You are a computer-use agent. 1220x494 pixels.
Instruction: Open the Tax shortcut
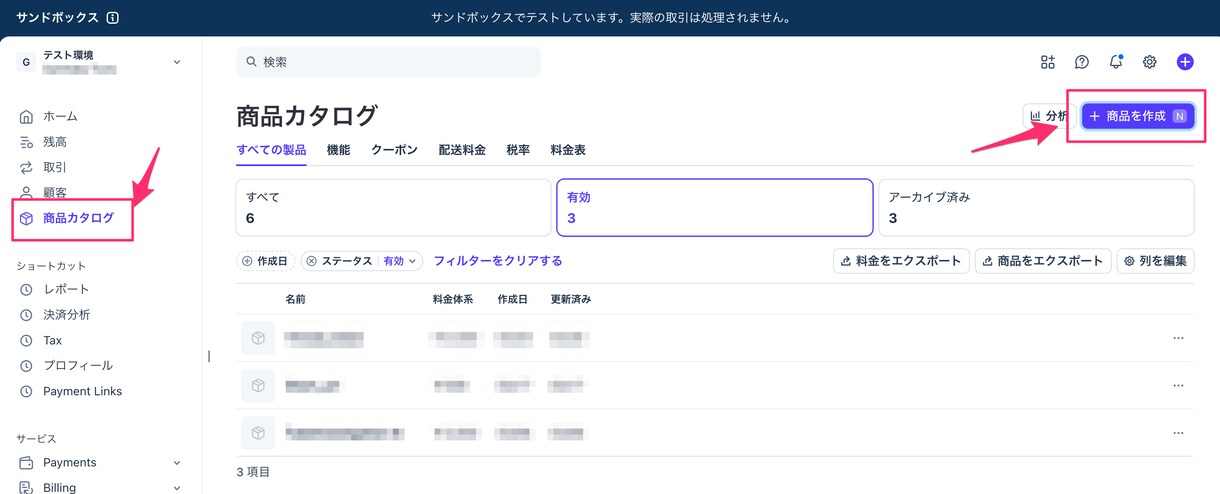coord(41,340)
